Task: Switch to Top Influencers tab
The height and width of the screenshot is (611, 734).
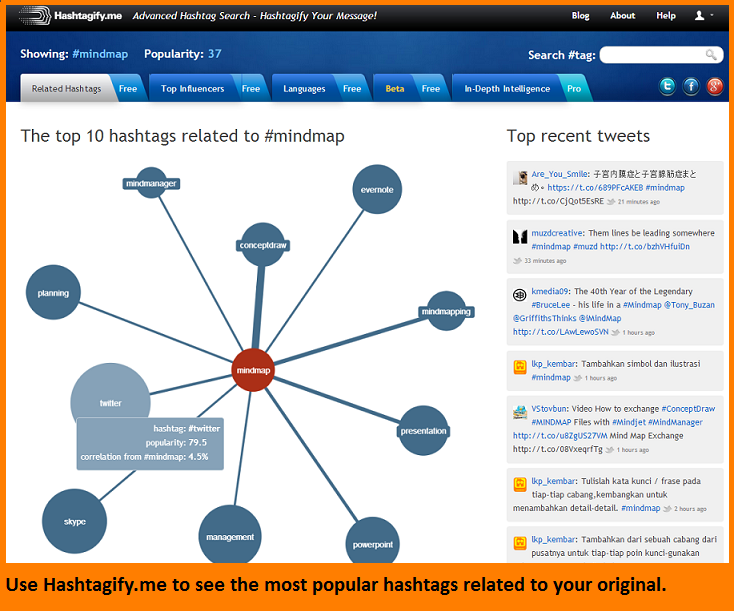Action: [192, 88]
